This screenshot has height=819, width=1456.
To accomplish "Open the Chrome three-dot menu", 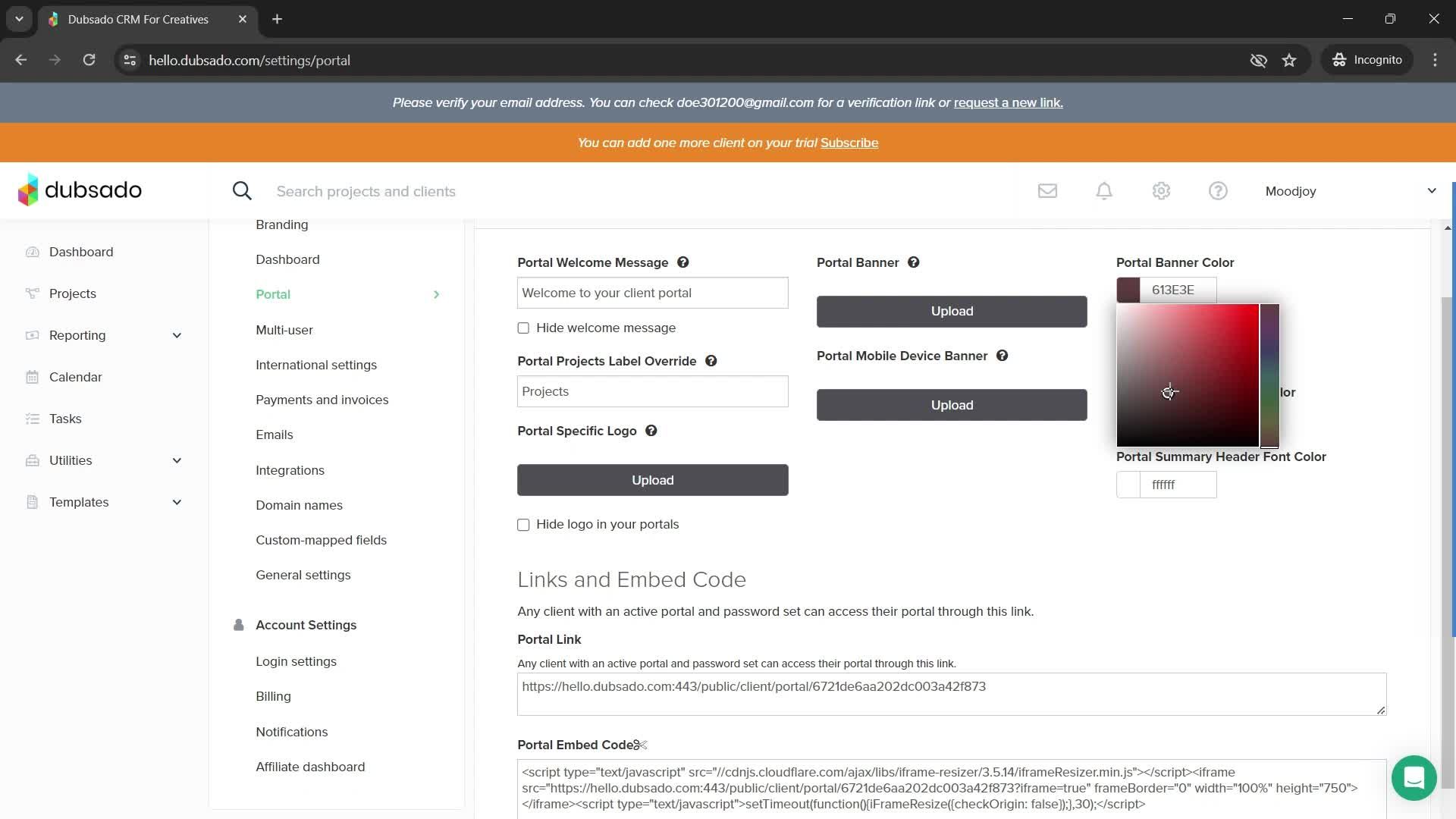I will (x=1435, y=60).
